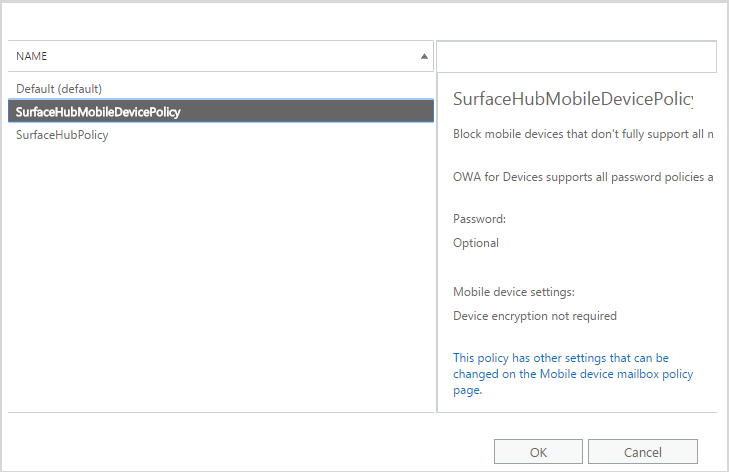Viewport: 729px width, 472px height.
Task: Click the SurfaceHubMobileDevicePolicy heading in details pane
Action: tap(572, 99)
